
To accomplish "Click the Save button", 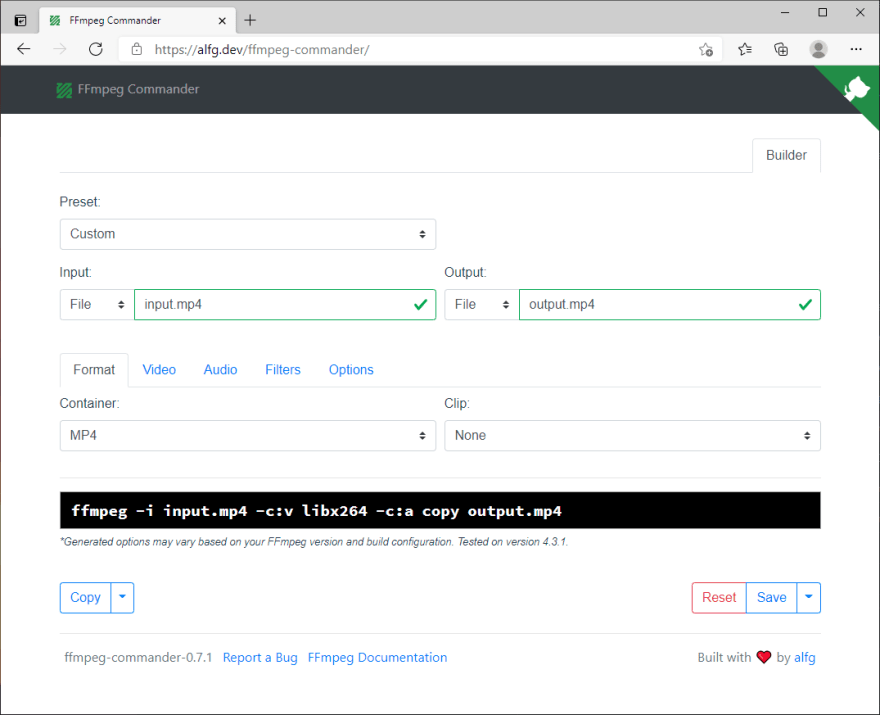I will (771, 598).
